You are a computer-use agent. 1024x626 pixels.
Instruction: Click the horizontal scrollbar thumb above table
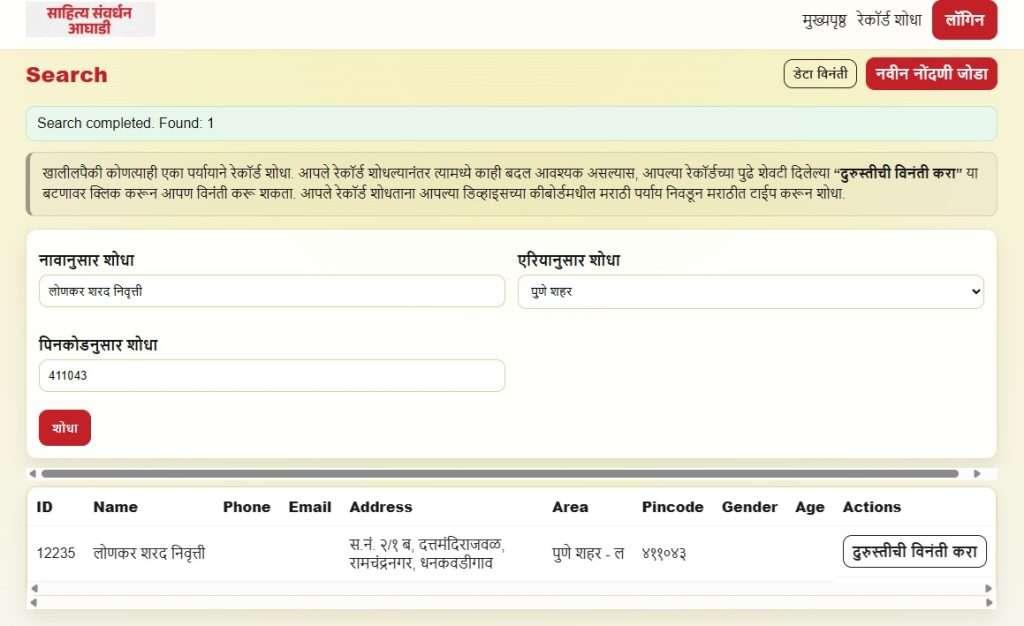(x=500, y=473)
